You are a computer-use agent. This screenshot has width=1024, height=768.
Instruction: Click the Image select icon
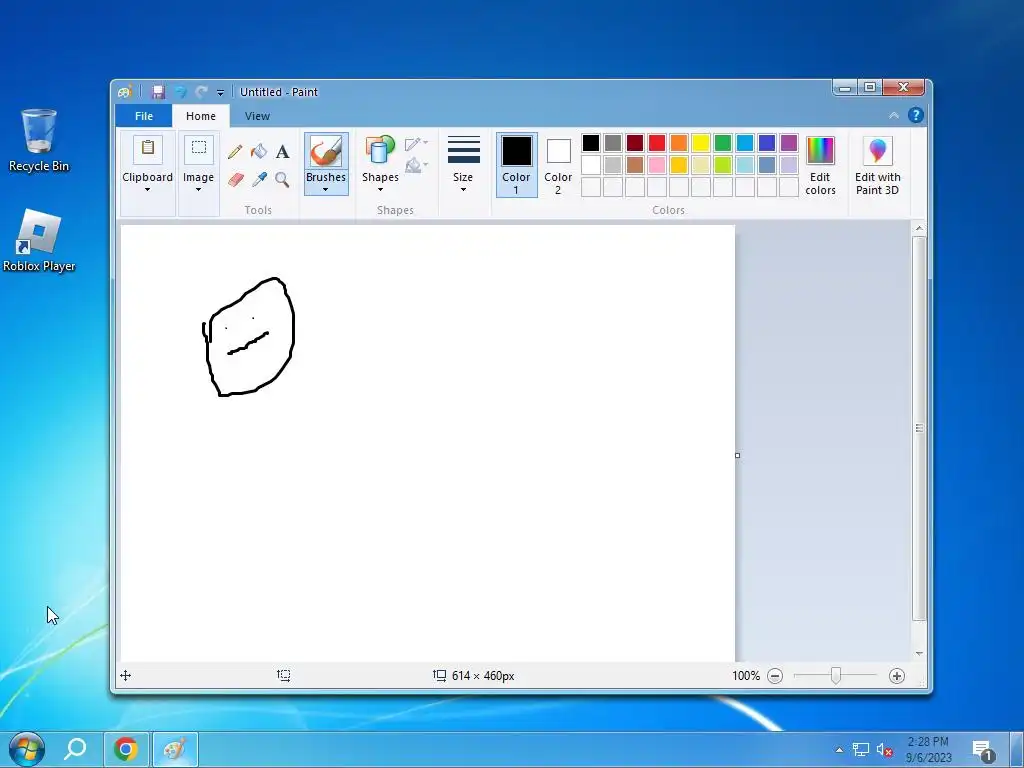click(x=199, y=149)
